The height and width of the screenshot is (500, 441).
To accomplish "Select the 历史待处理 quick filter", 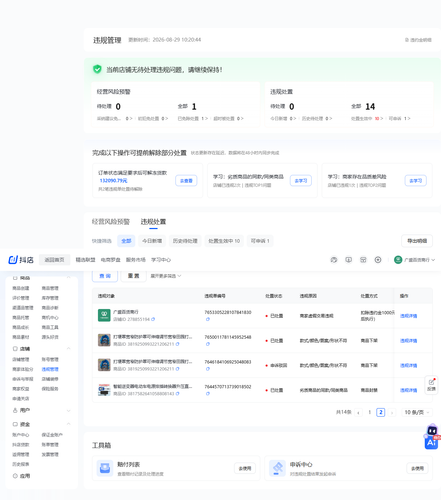I will [x=185, y=241].
